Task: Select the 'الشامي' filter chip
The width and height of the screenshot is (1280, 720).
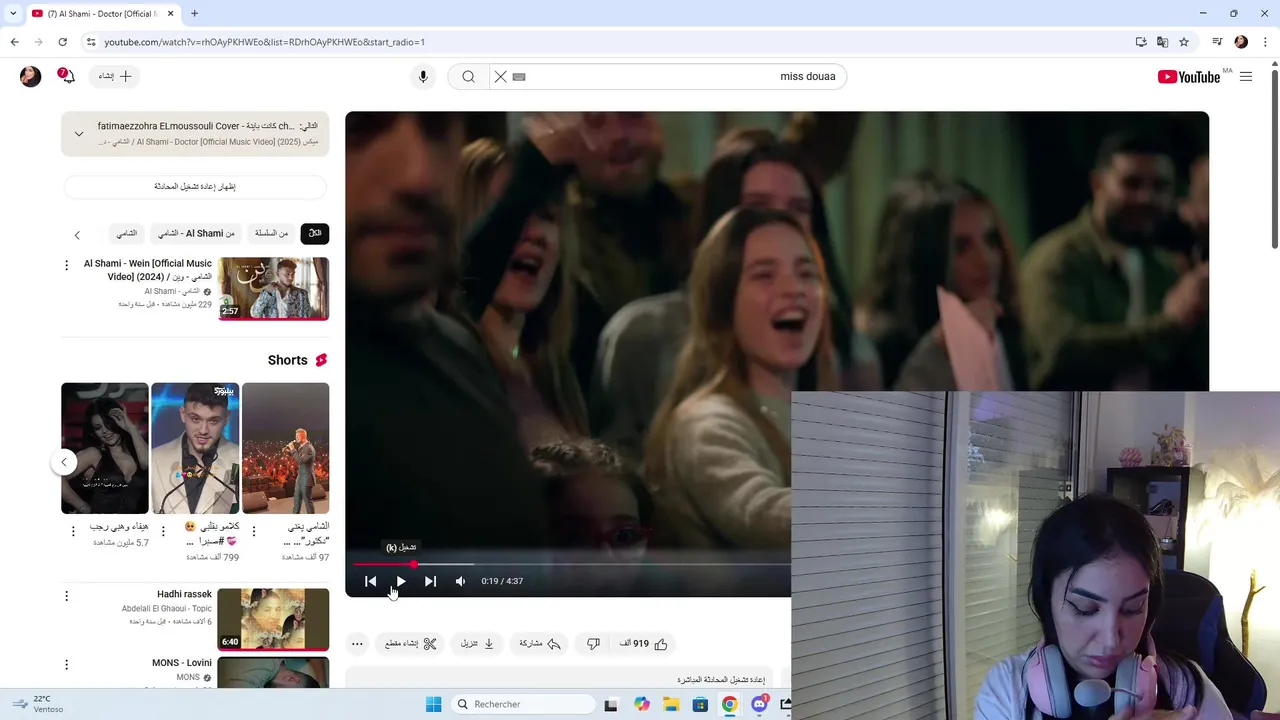Action: [x=127, y=233]
